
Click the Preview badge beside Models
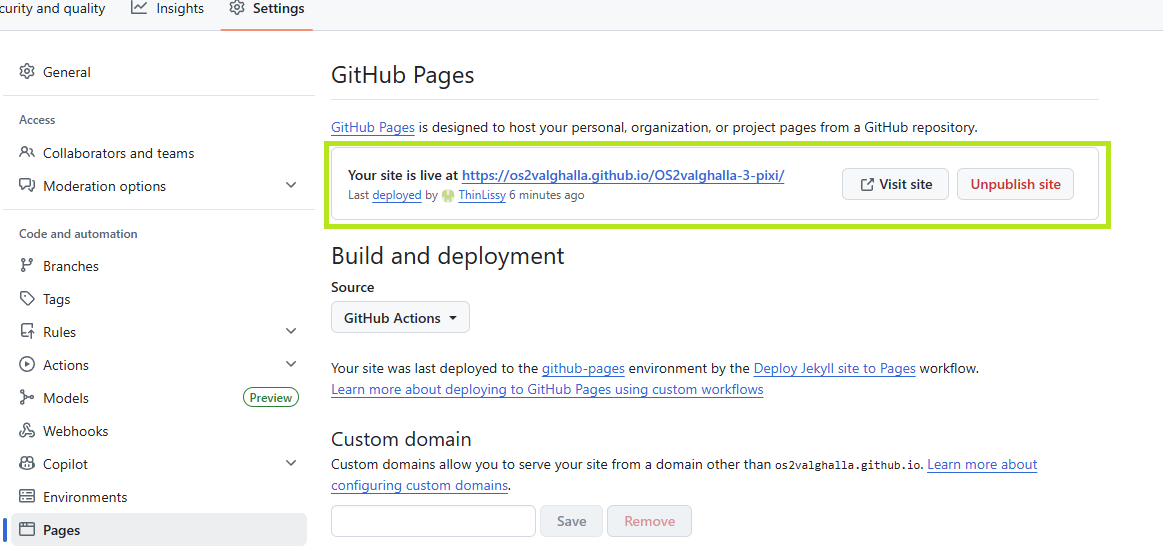tap(271, 398)
